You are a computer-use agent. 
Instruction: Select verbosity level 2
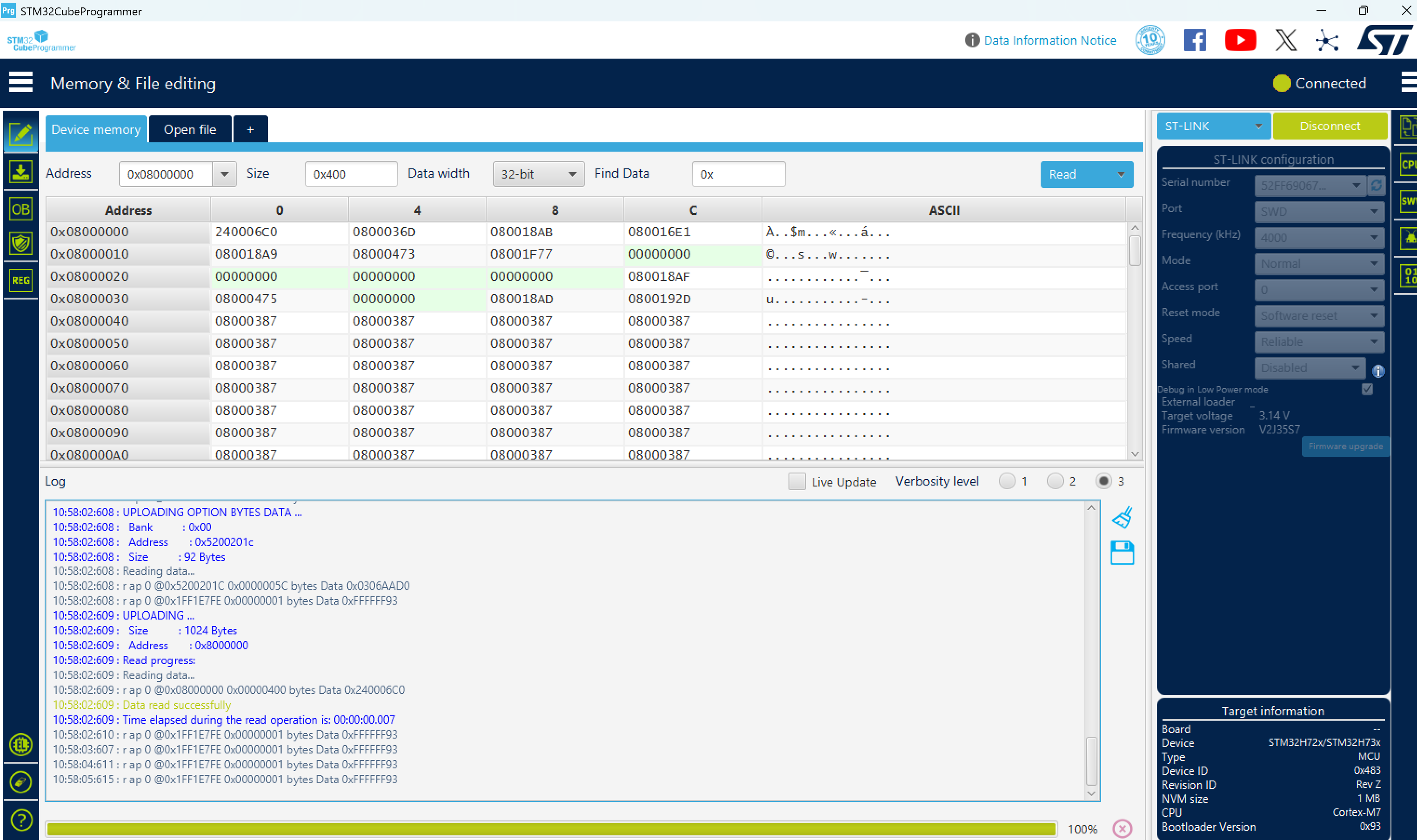coord(1055,481)
